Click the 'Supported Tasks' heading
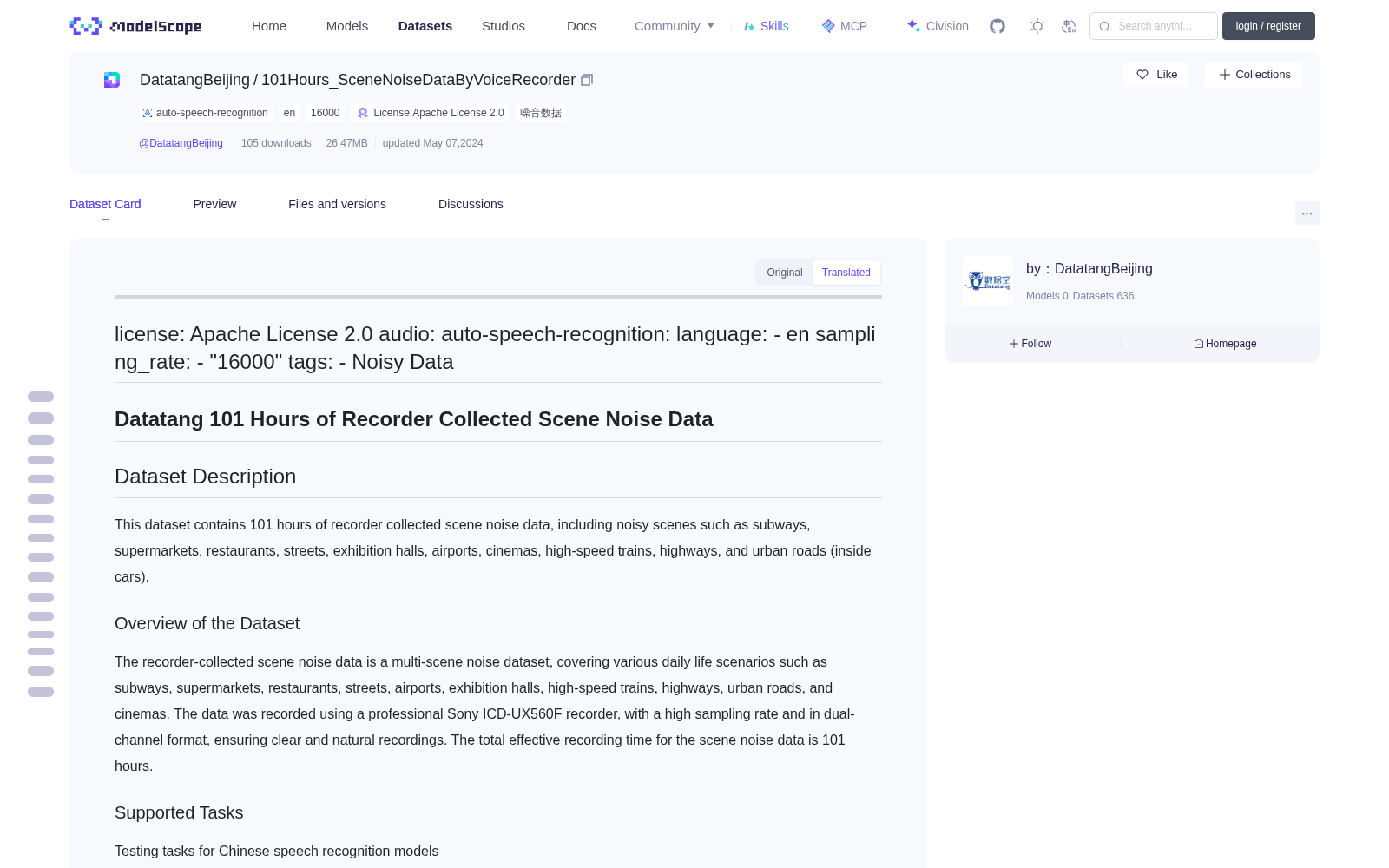Viewport: 1389px width, 868px height. 179,812
